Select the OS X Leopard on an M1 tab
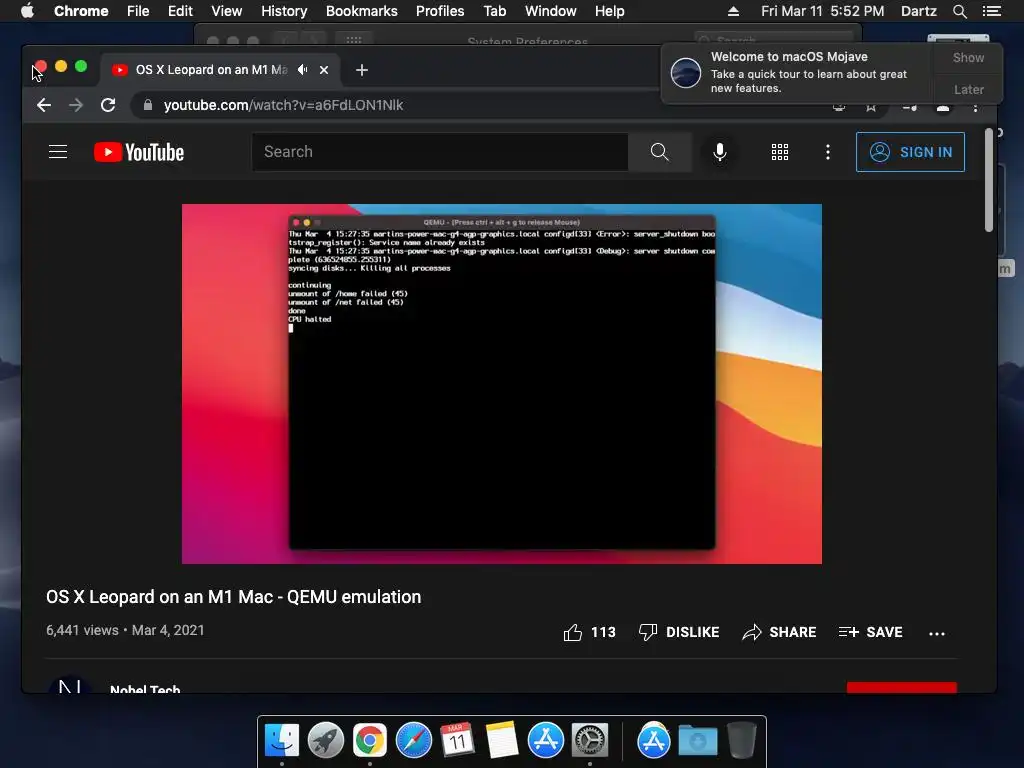 [x=211, y=70]
